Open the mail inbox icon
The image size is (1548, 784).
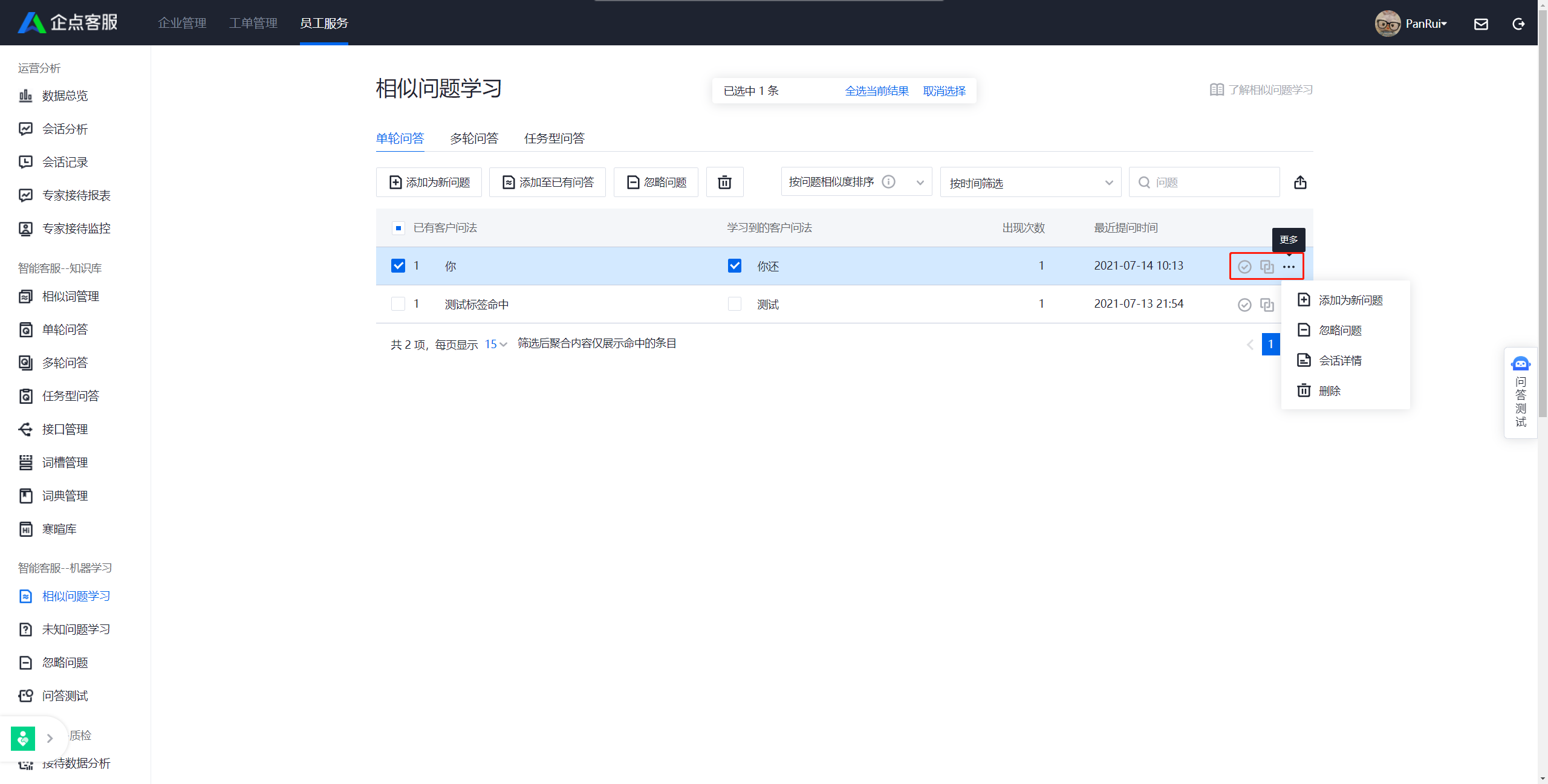[1480, 24]
